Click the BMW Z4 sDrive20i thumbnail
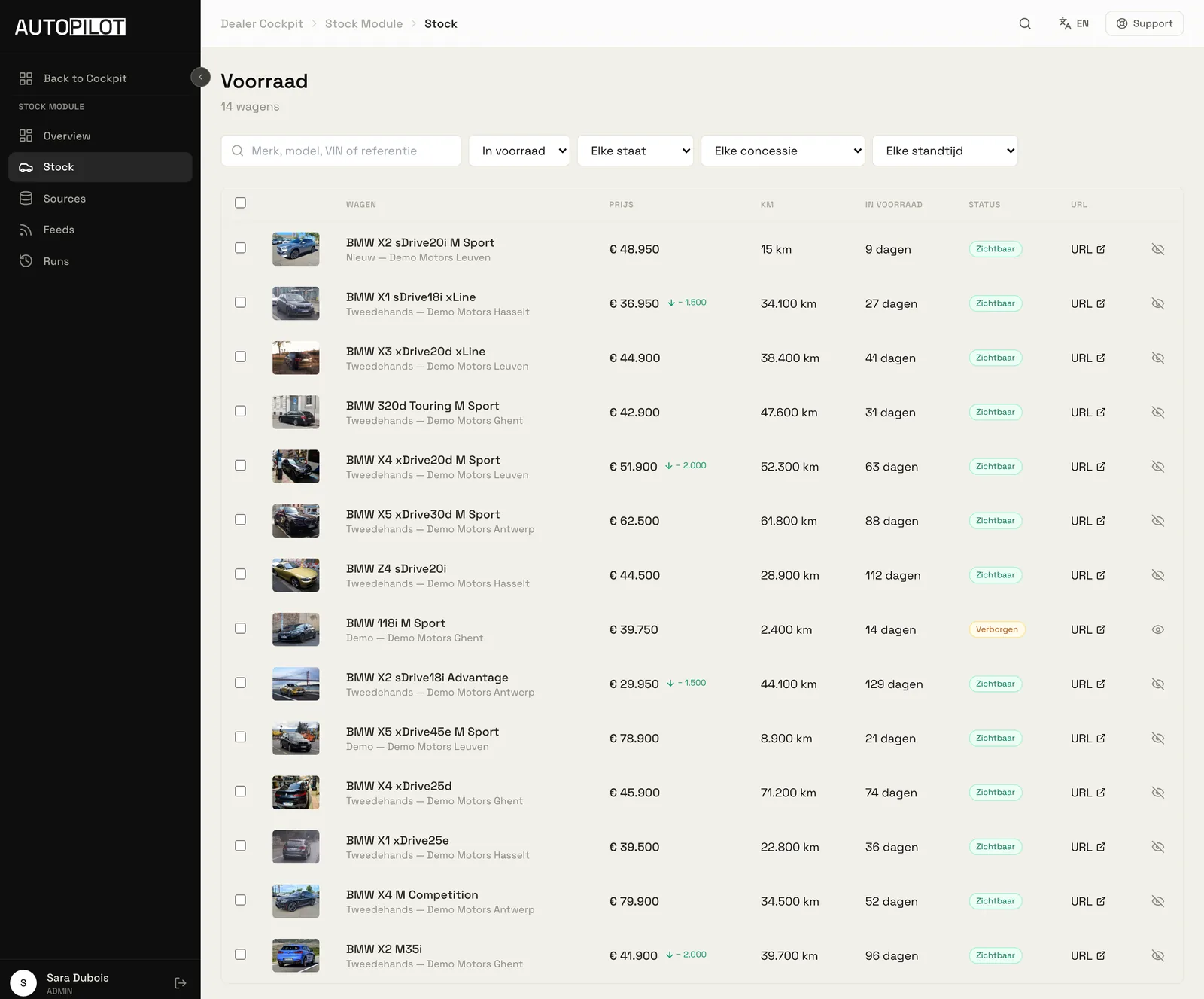 point(296,575)
